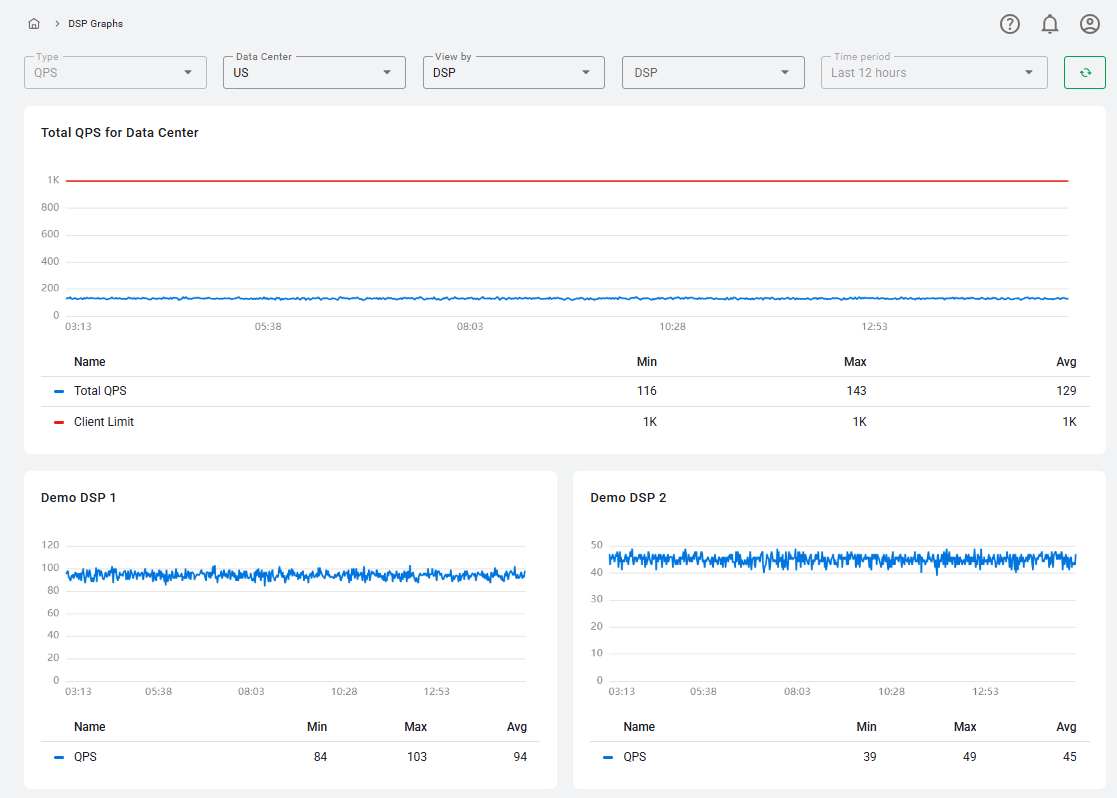The image size is (1117, 798).
Task: Expand the View by dropdown
Action: point(513,73)
